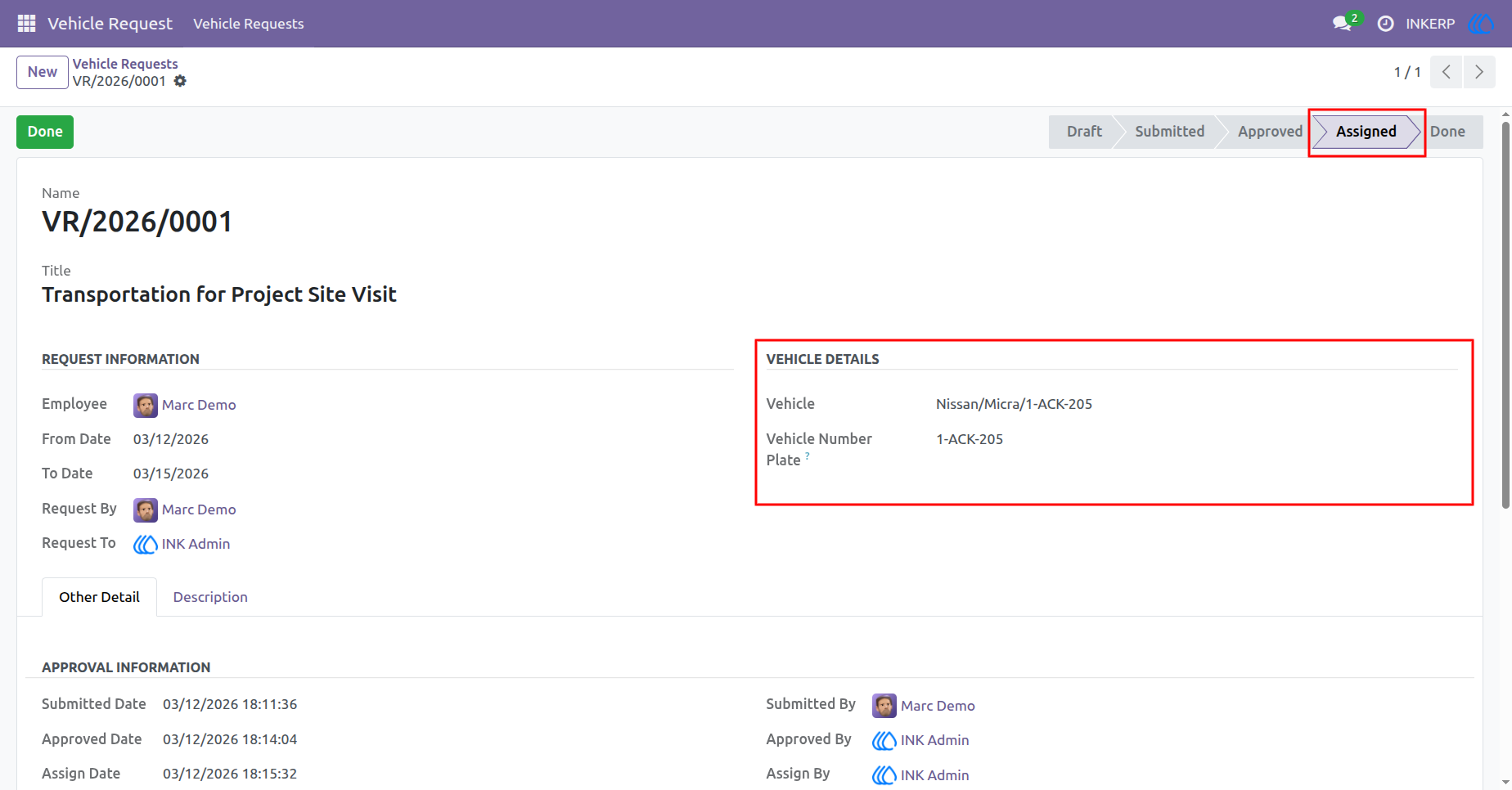
Task: Select the Assigned status stage
Action: click(1366, 132)
